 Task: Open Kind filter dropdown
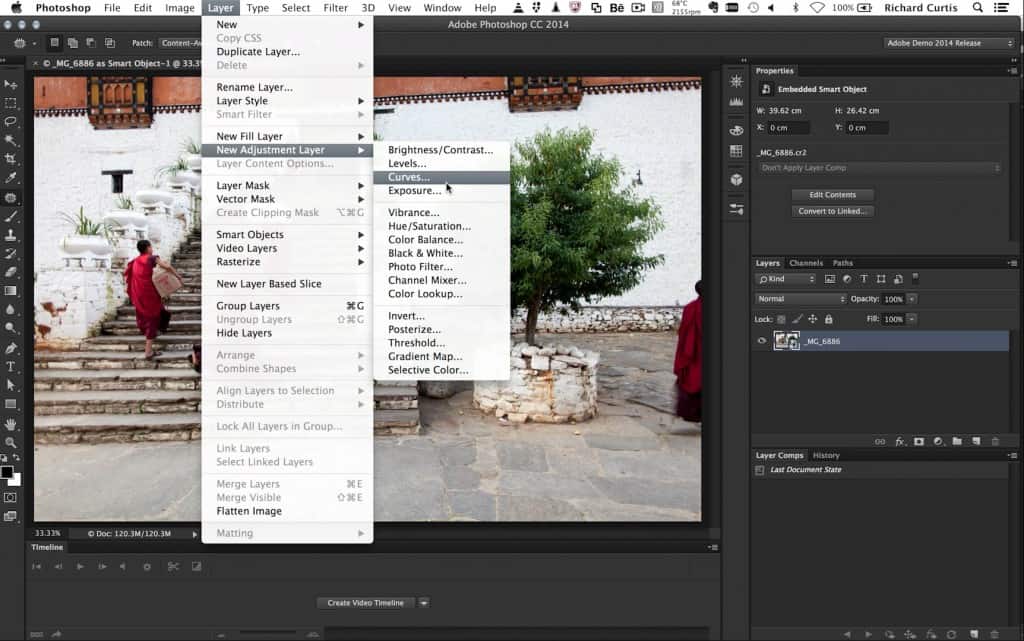[x=786, y=279]
